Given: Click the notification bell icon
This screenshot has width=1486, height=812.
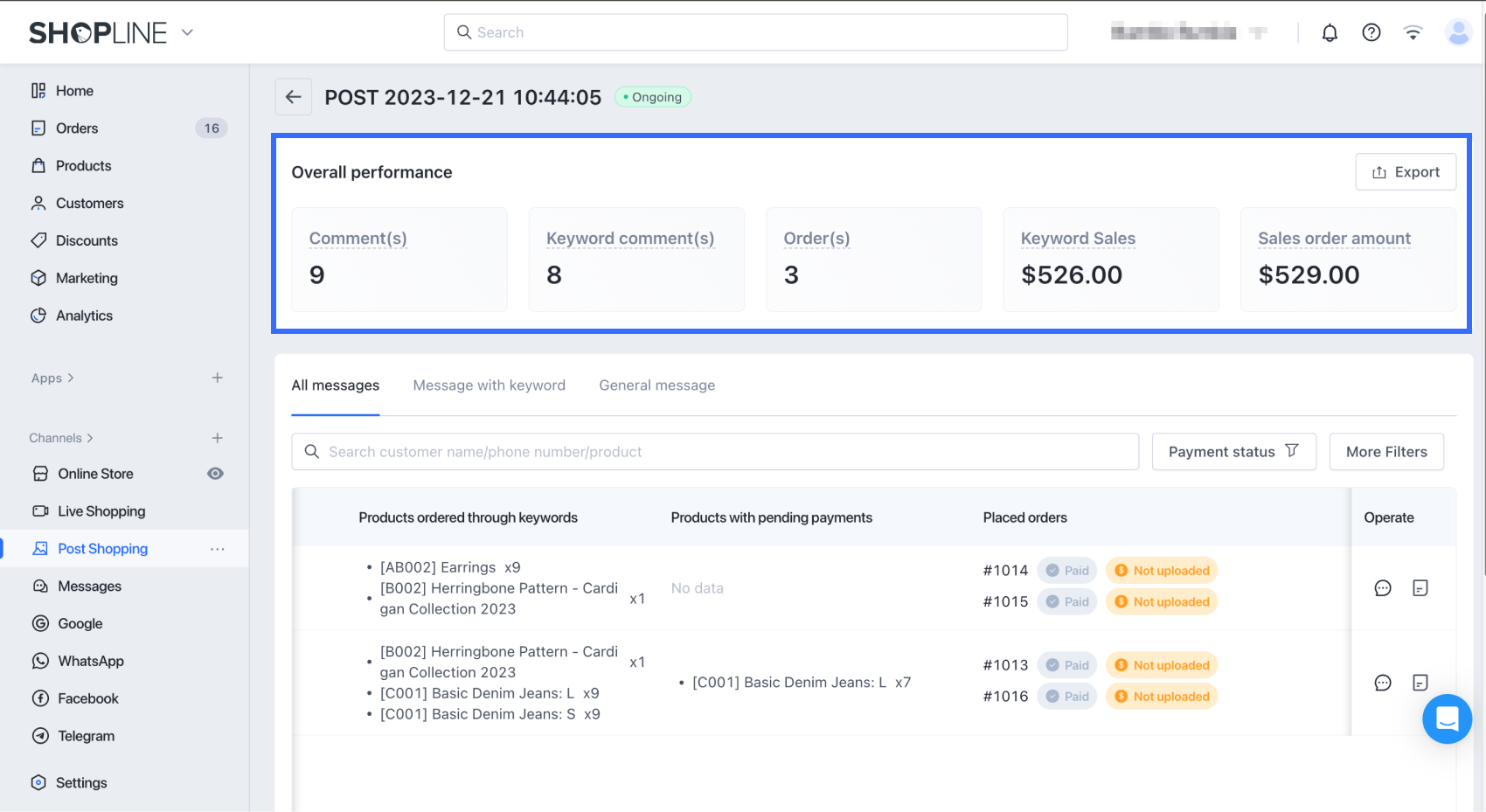Looking at the screenshot, I should [x=1330, y=33].
